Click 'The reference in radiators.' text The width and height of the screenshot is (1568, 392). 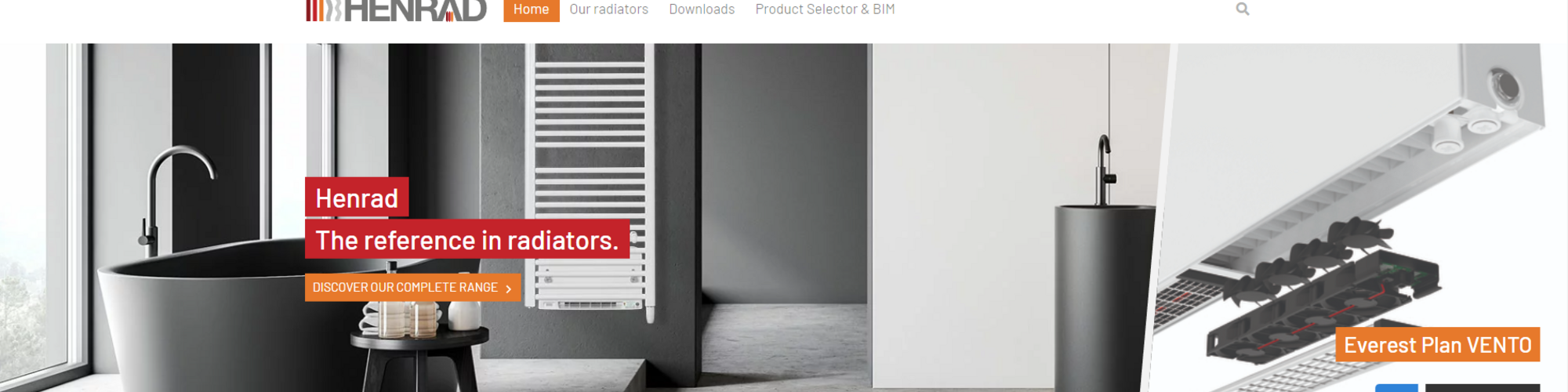point(467,240)
